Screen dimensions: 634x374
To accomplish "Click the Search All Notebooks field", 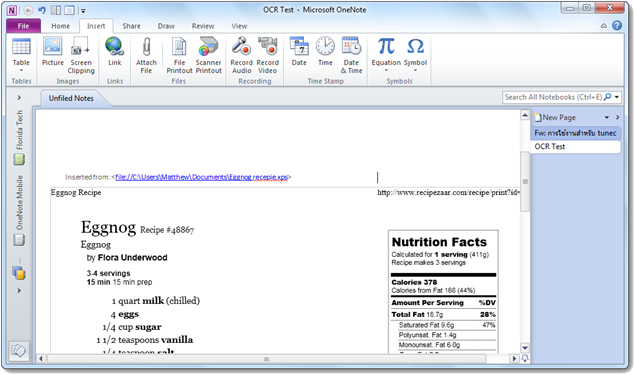I will (x=553, y=97).
